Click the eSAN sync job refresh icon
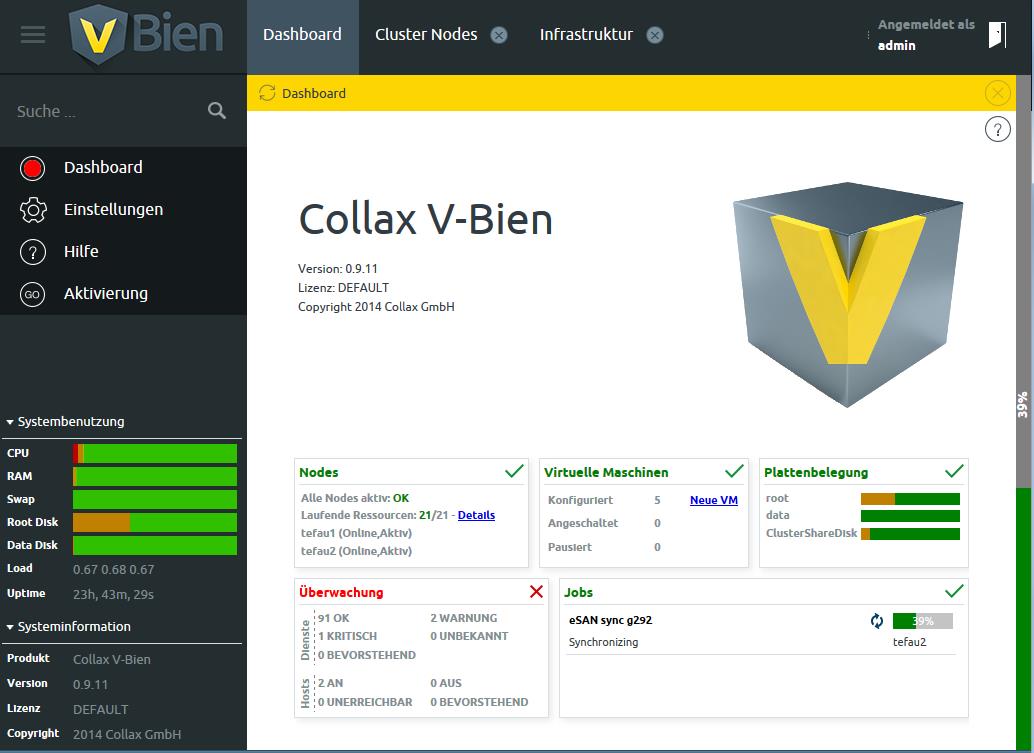The image size is (1034, 753). click(877, 621)
